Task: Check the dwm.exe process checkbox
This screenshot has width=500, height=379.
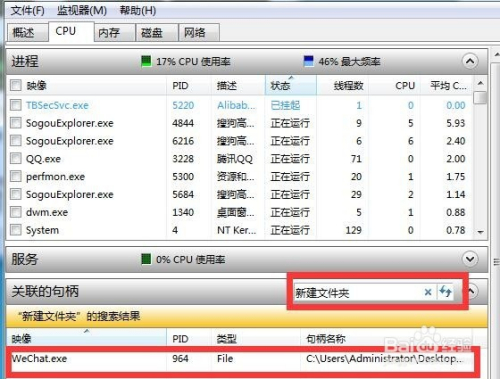Action: click(16, 212)
